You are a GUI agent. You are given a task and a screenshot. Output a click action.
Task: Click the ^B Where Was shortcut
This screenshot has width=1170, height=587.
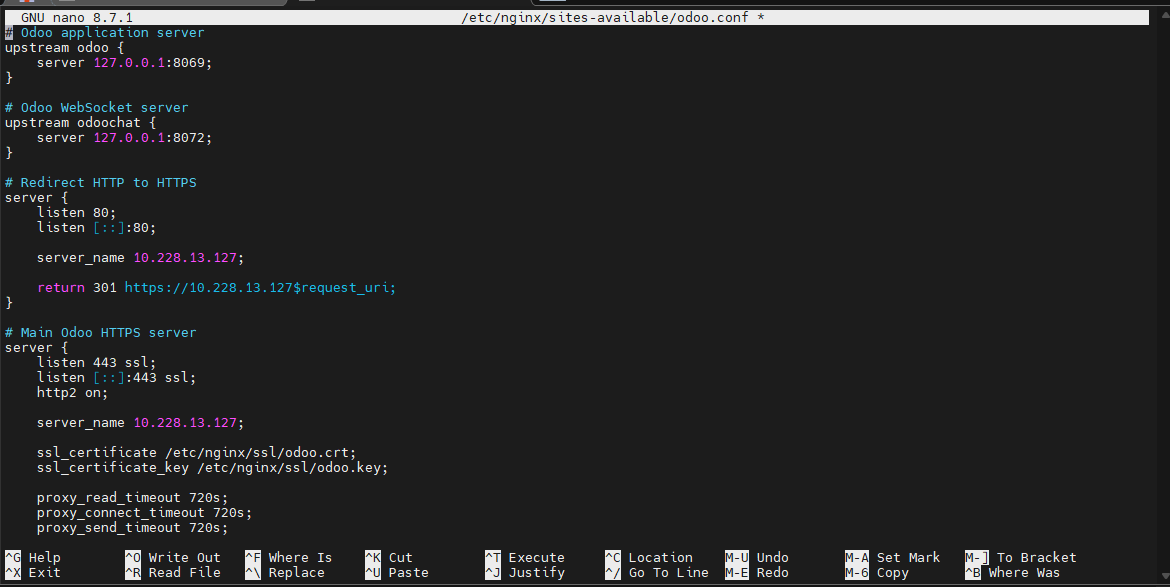click(x=1013, y=572)
